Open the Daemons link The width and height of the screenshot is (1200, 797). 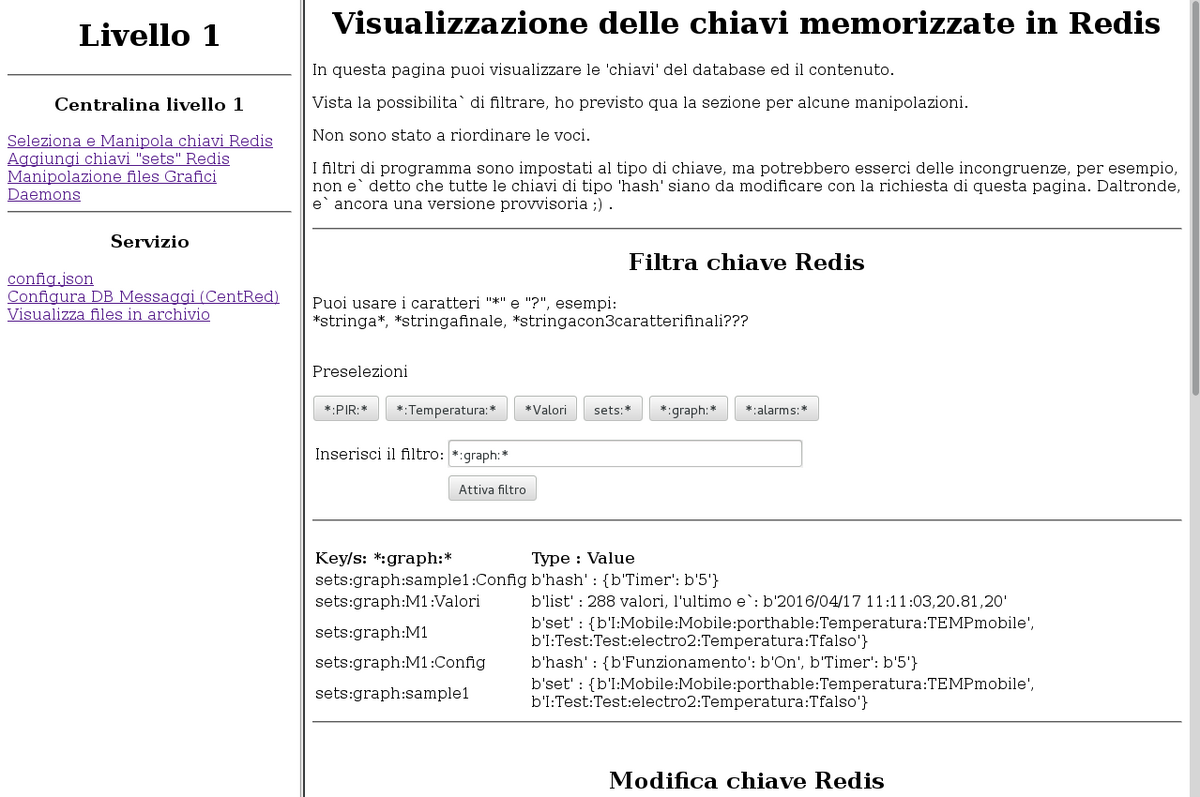pos(44,195)
